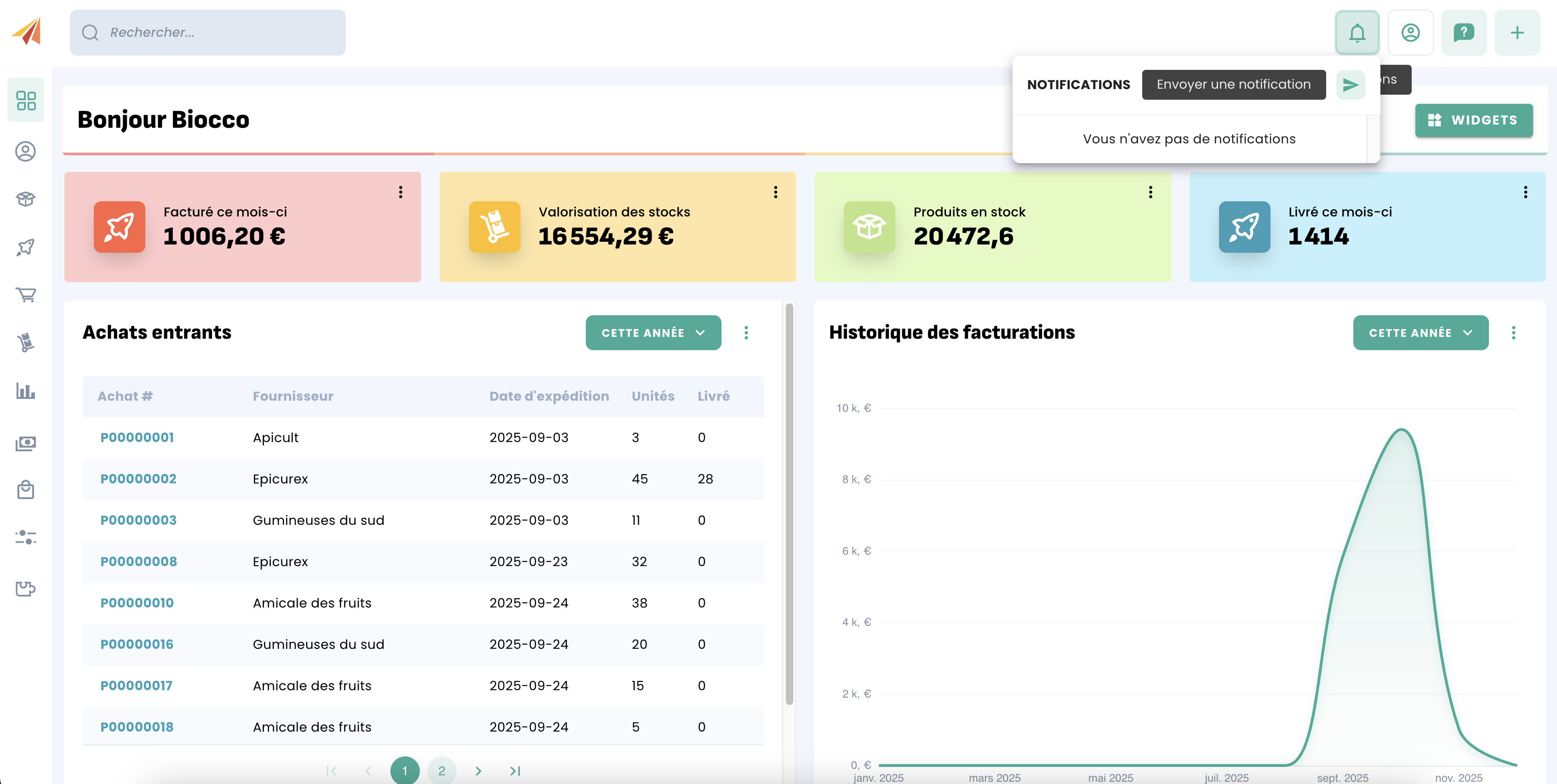Click the Widgets button
Image resolution: width=1557 pixels, height=784 pixels.
point(1473,120)
